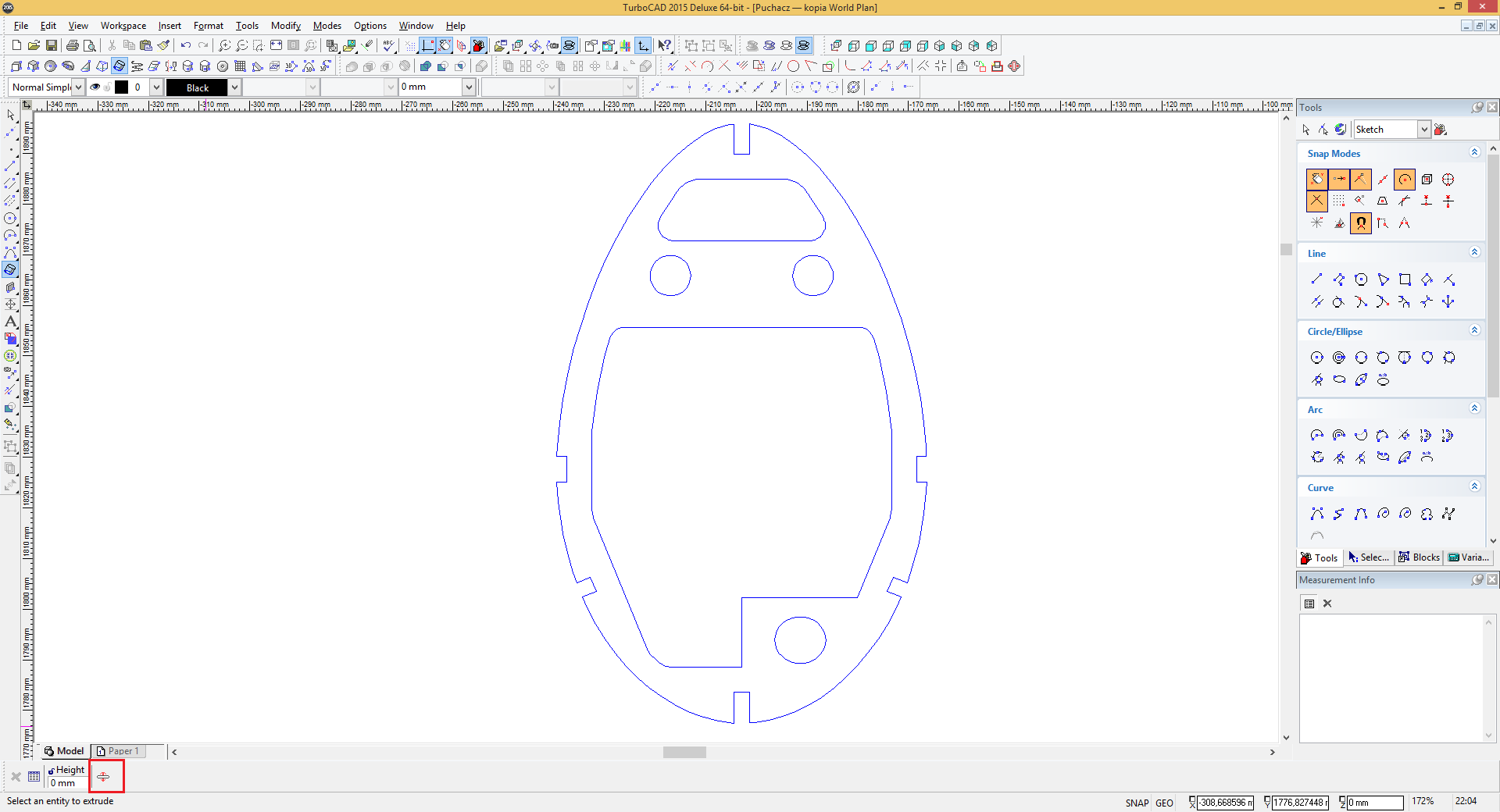Select the Text tool in left toolbar
Image resolution: width=1500 pixels, height=812 pixels.
(x=11, y=322)
